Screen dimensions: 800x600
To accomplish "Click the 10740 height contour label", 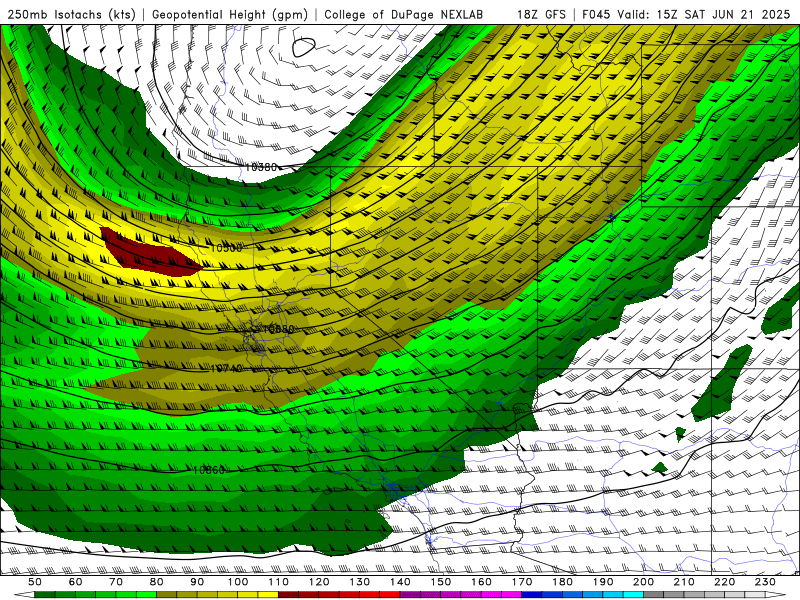I will 226,368.
